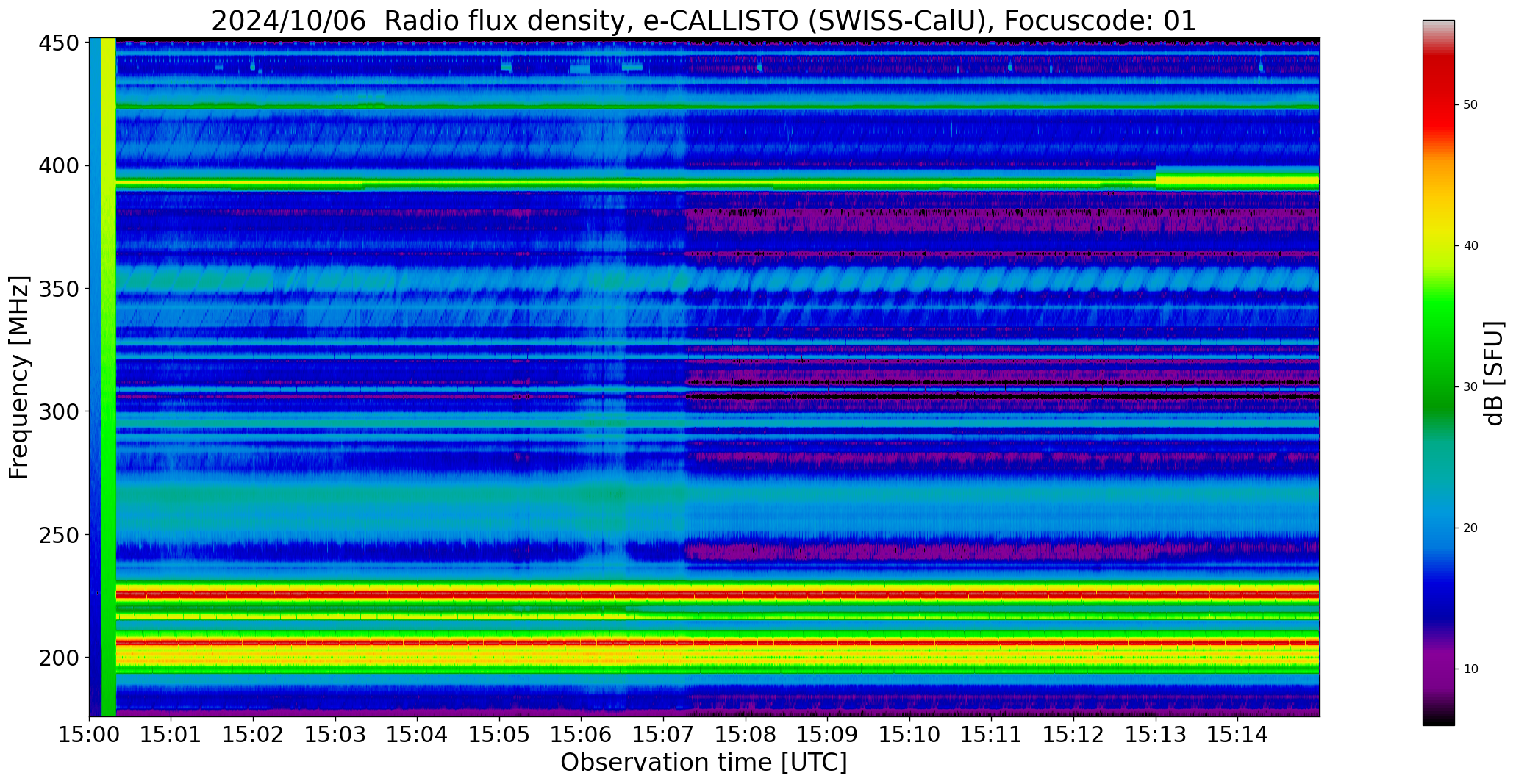The width and height of the screenshot is (1516, 784).
Task: Click the 15:08 time tick label
Action: click(x=746, y=733)
